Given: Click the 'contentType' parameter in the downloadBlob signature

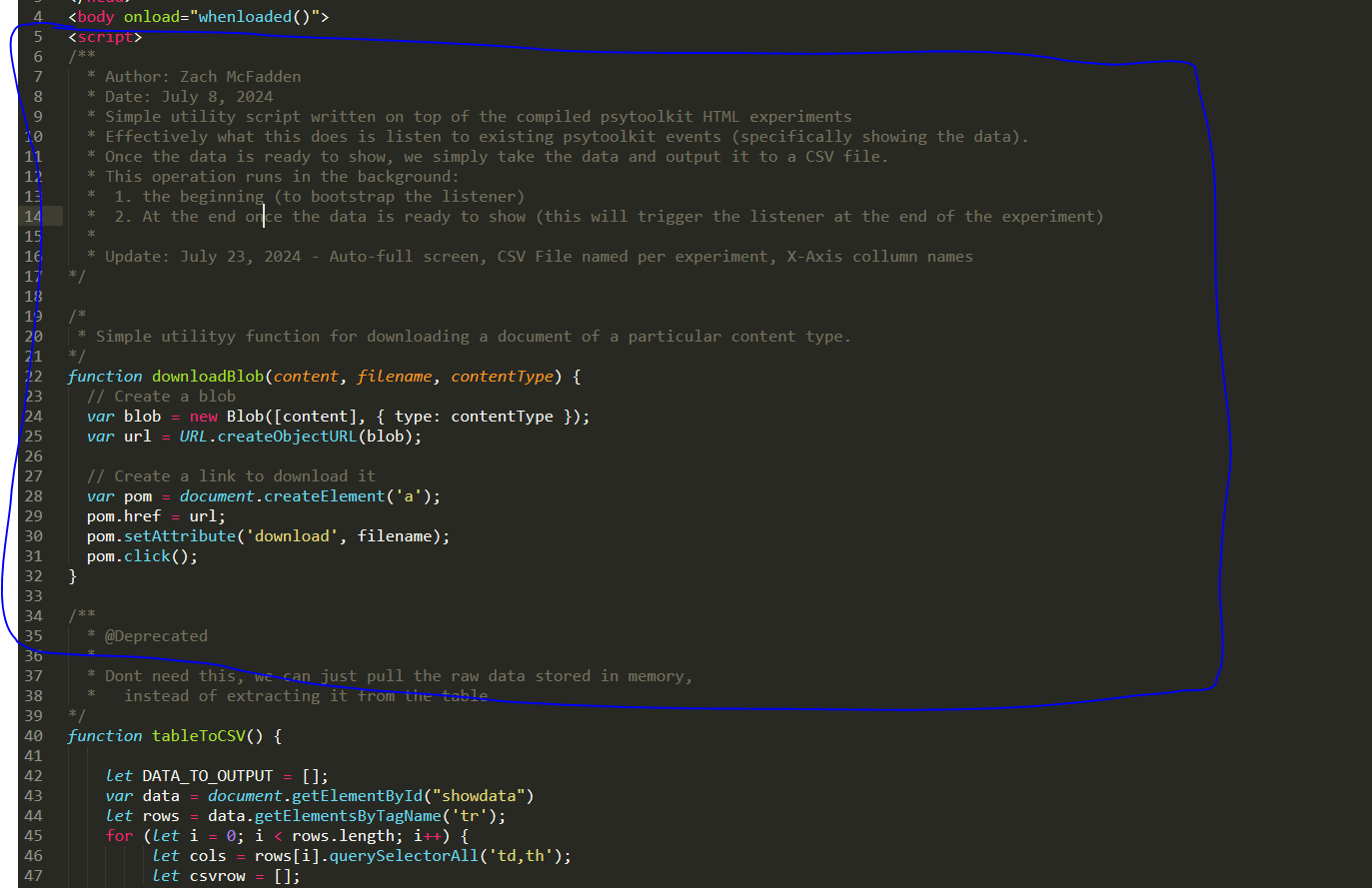Looking at the screenshot, I should click(502, 377).
